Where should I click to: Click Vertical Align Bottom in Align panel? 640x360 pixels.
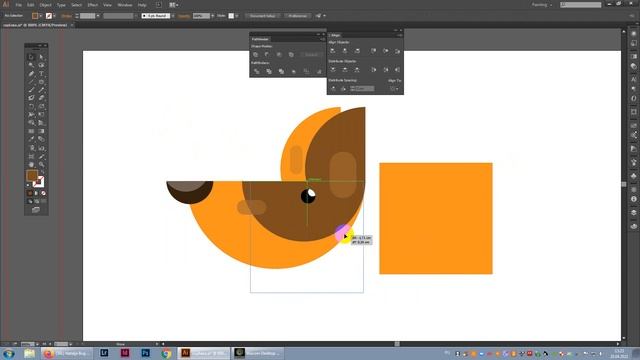click(398, 51)
